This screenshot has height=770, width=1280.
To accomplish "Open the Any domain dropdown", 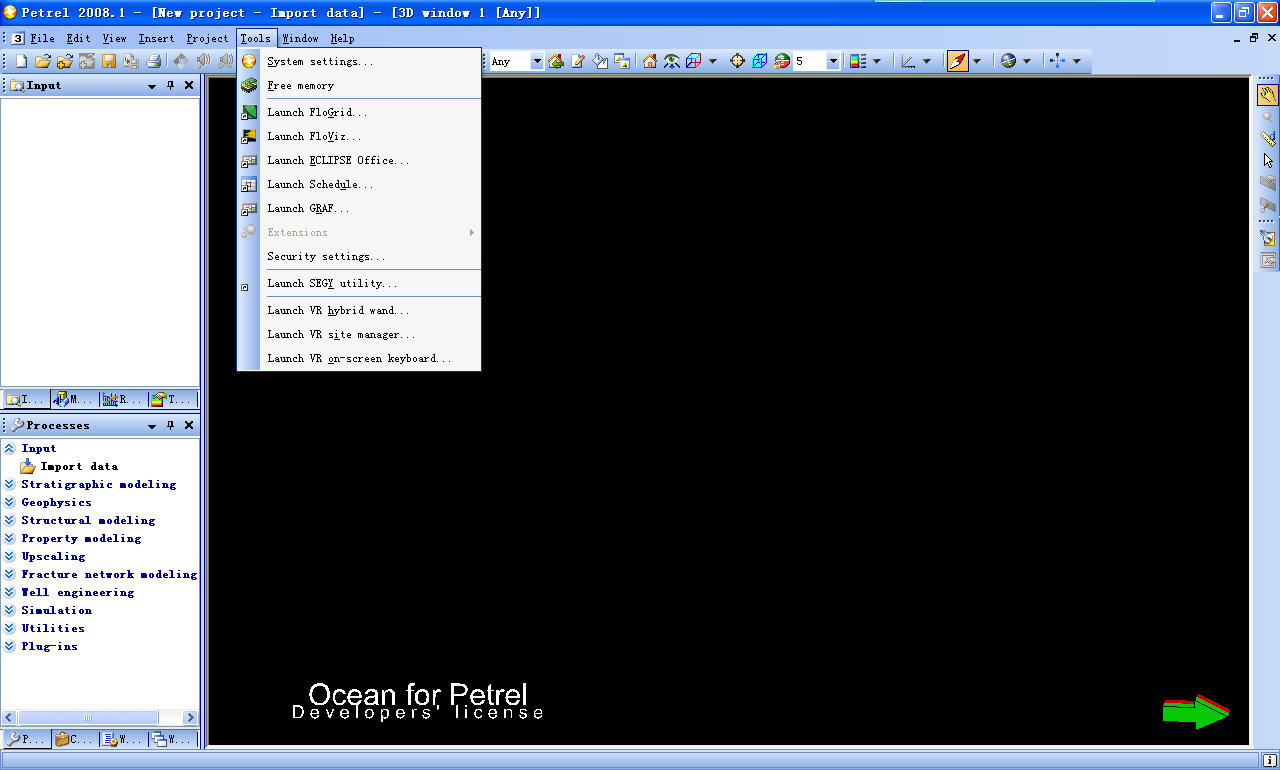I will coord(537,62).
